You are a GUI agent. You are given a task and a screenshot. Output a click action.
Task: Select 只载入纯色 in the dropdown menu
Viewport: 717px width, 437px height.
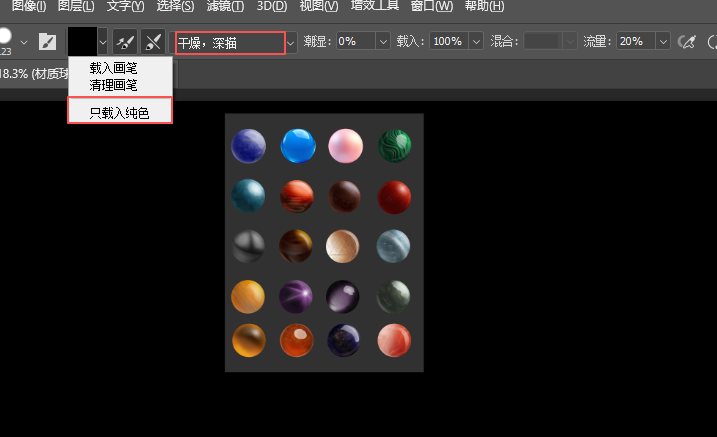(120, 112)
